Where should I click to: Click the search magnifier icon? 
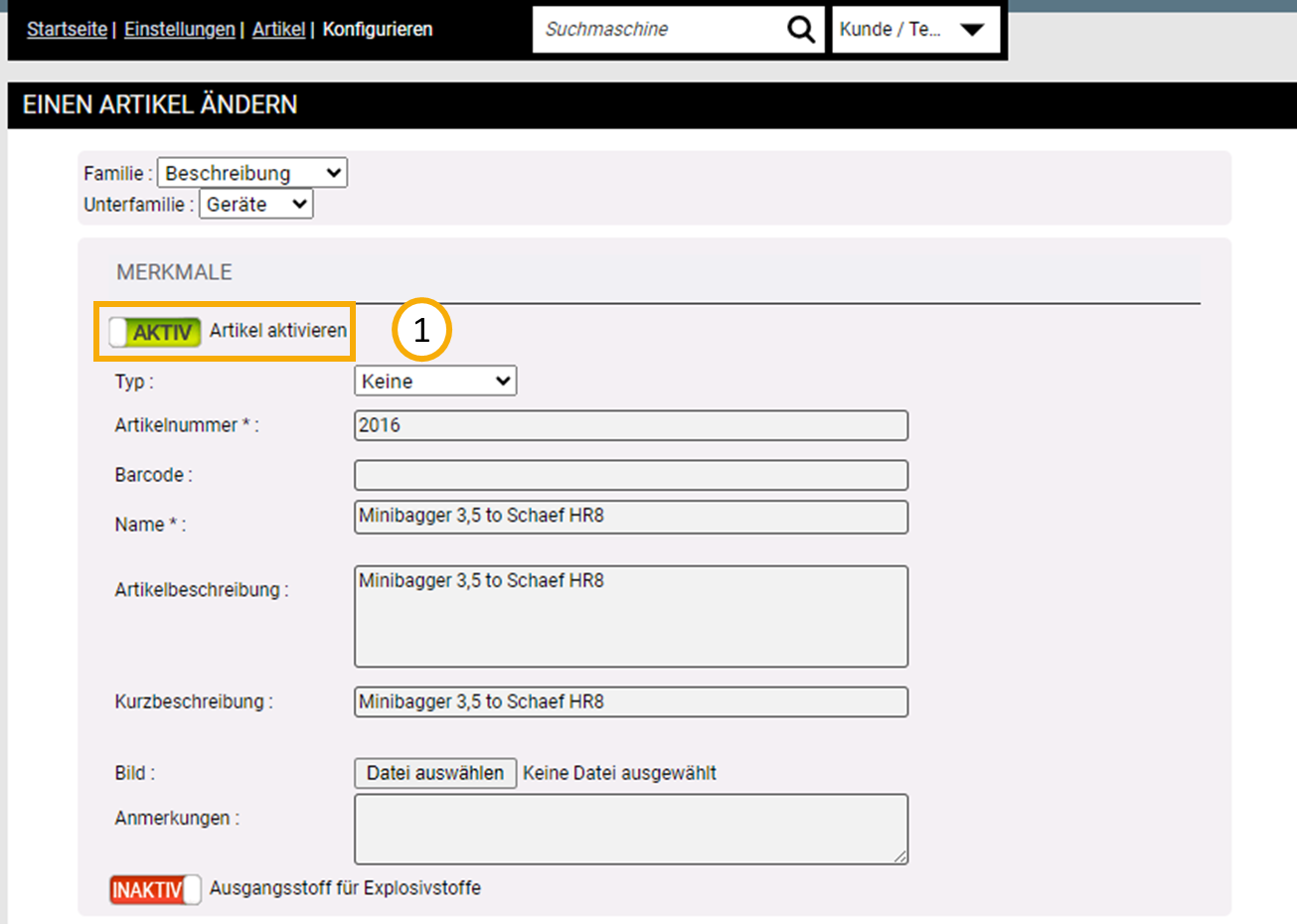pyautogui.click(x=800, y=30)
